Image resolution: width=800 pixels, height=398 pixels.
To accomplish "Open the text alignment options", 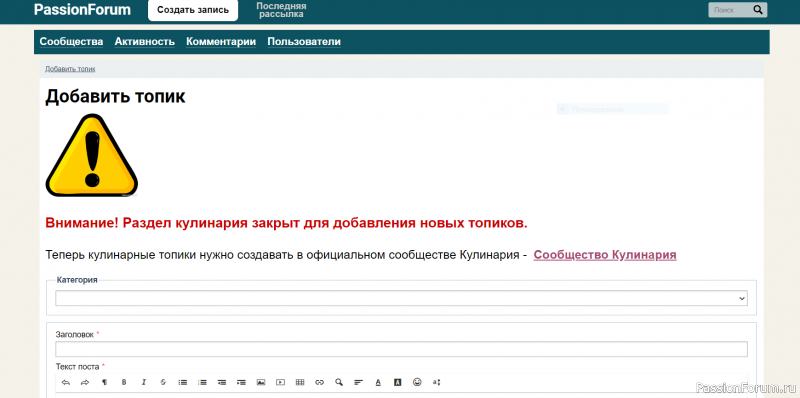I will click(x=358, y=382).
